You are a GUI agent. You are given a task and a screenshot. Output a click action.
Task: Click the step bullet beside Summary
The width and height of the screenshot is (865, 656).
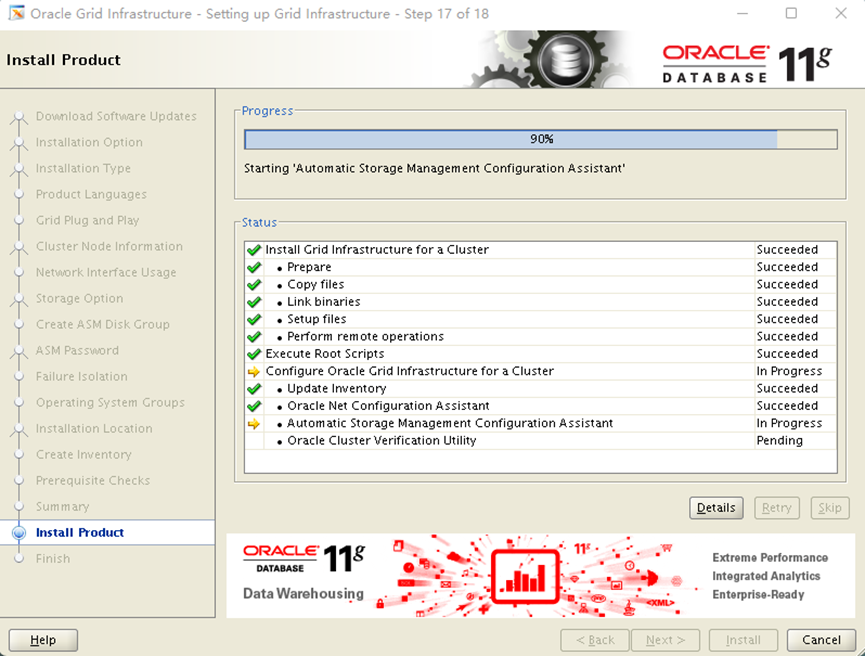tap(19, 506)
